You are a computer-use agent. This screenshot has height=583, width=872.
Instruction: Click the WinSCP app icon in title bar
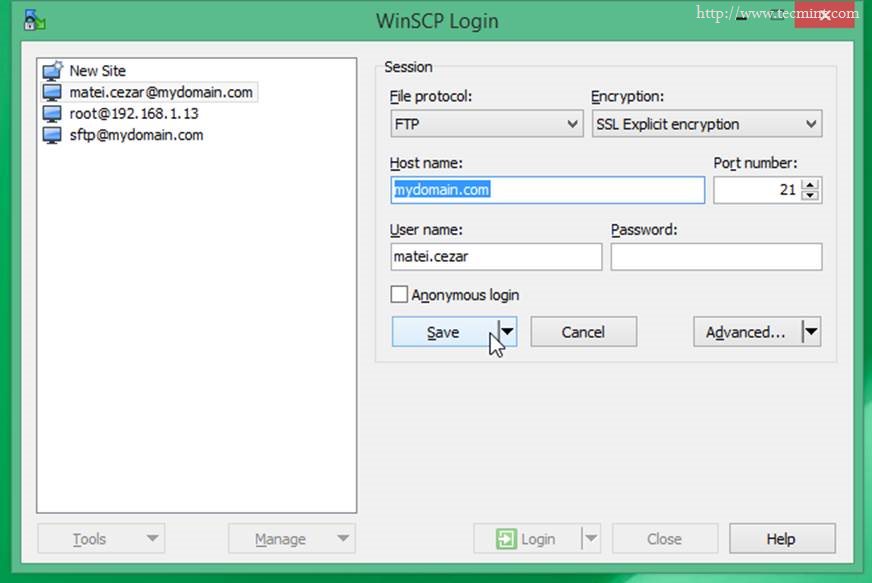point(34,20)
